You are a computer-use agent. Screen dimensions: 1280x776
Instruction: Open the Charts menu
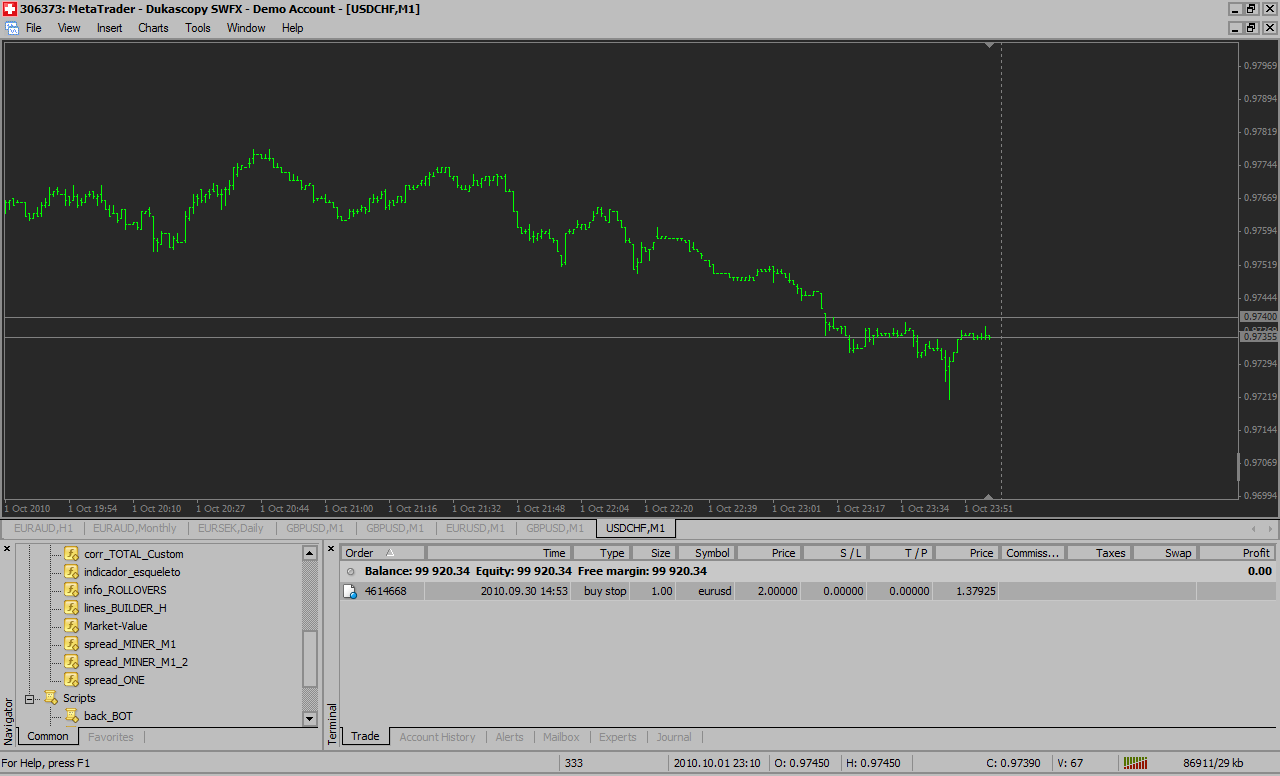tap(153, 28)
